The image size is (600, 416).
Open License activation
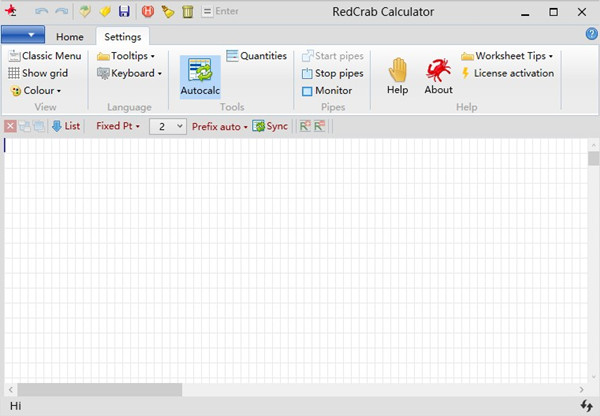pos(508,73)
